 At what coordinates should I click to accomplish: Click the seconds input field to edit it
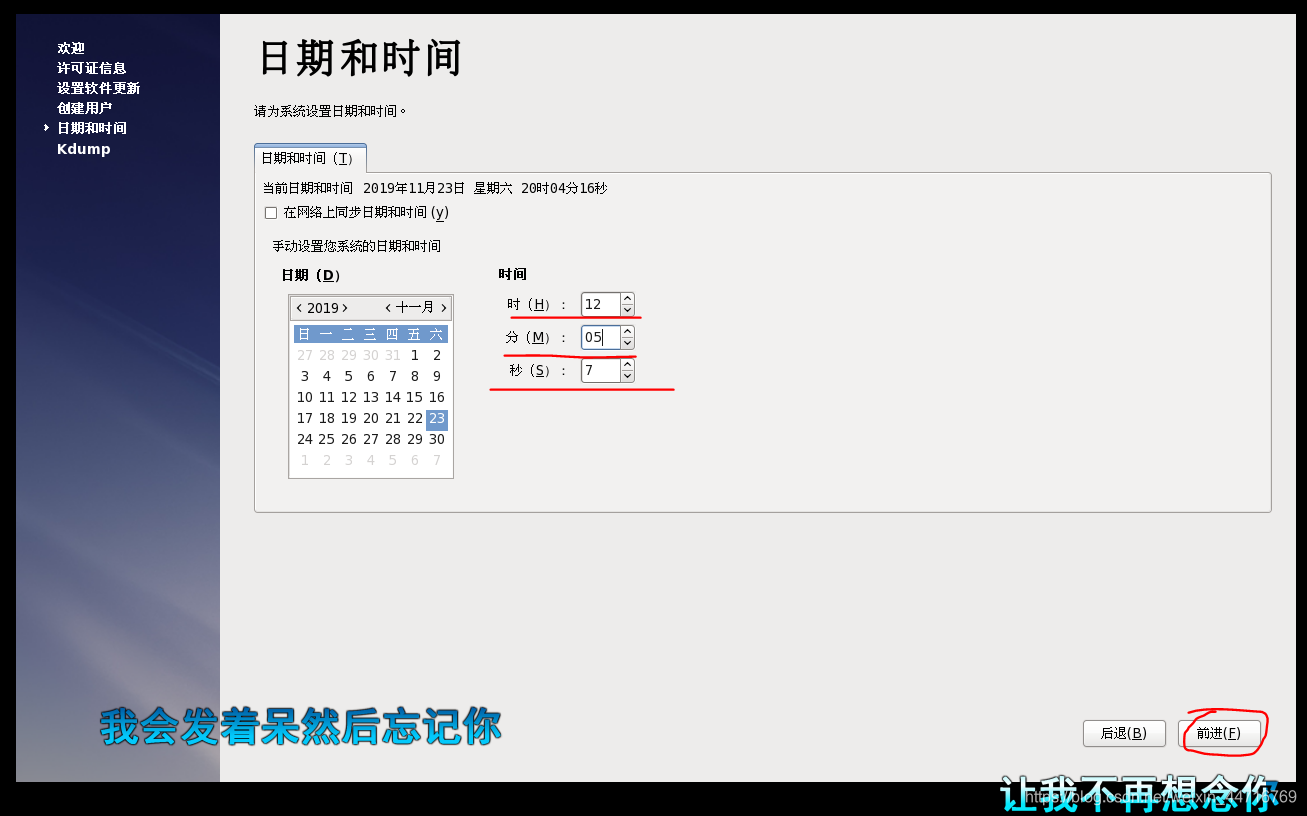(x=598, y=370)
